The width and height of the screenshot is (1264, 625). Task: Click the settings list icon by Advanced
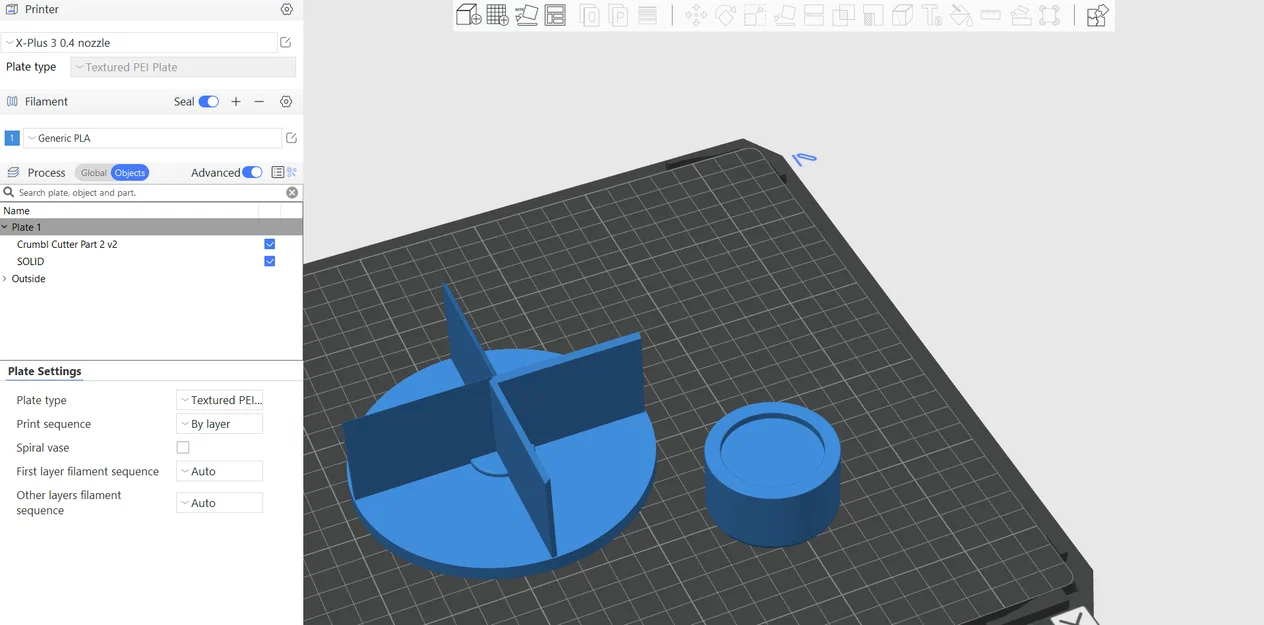[x=278, y=172]
